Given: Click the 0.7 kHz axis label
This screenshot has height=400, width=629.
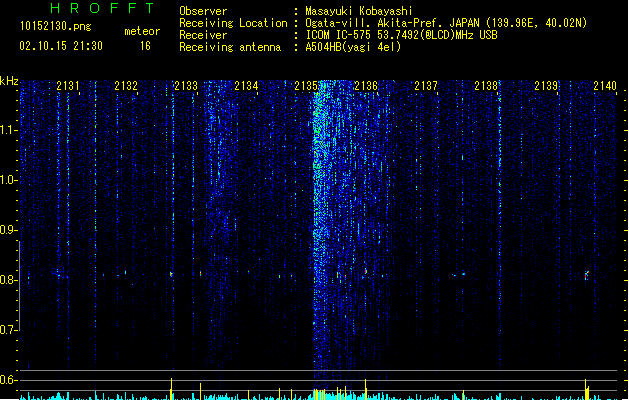Looking at the screenshot, I should click(x=8, y=330).
